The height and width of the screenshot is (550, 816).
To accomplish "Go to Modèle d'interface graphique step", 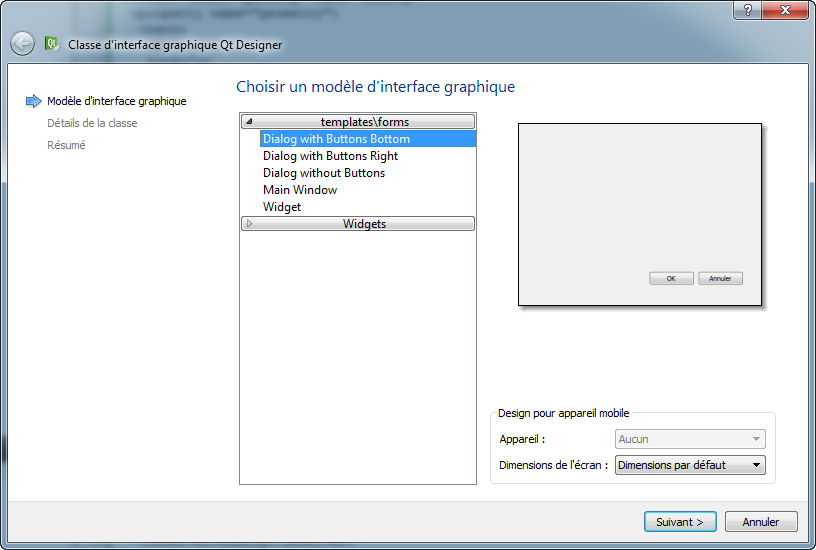I will pos(116,101).
